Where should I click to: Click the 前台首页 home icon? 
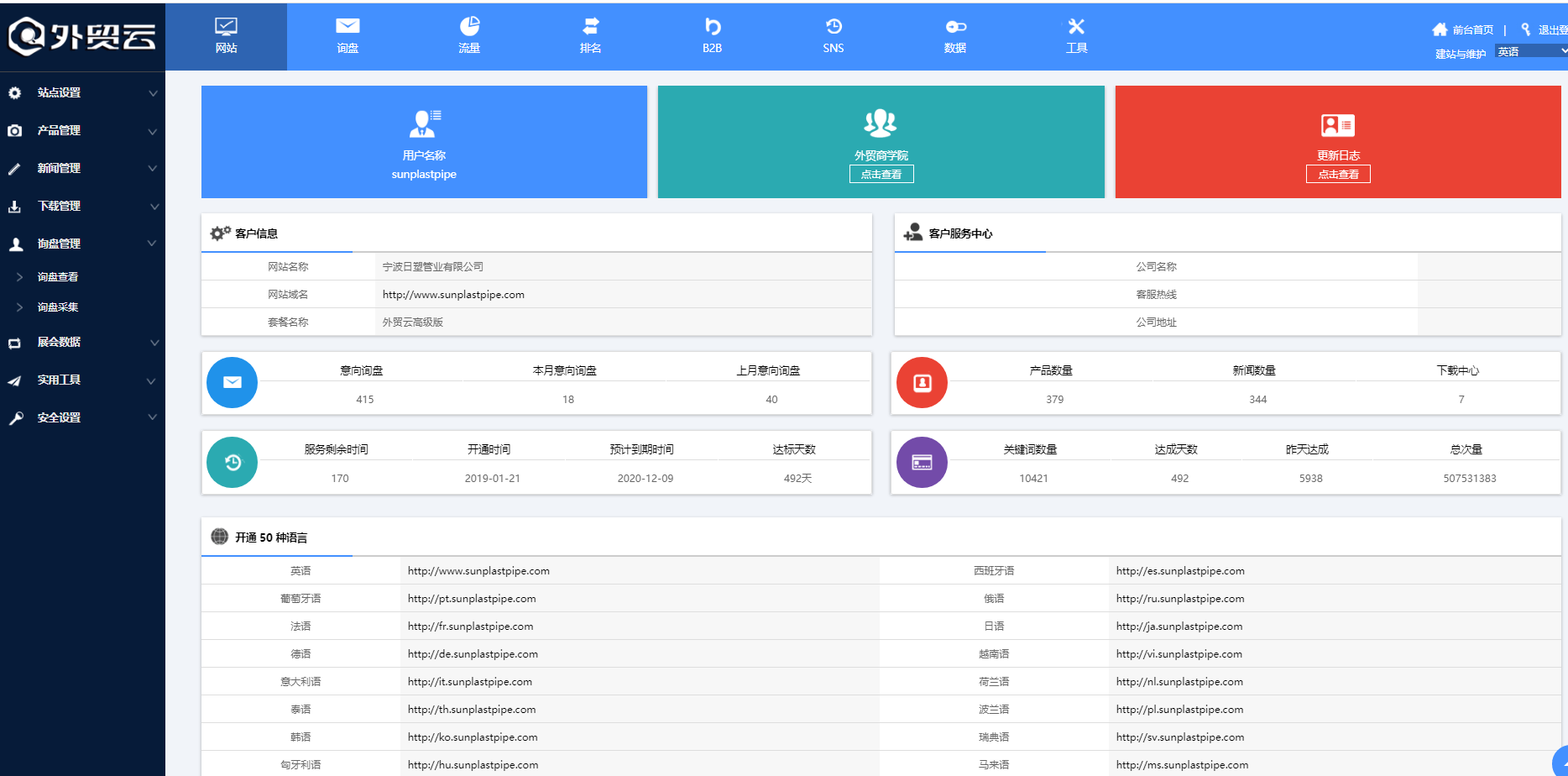click(x=1440, y=29)
